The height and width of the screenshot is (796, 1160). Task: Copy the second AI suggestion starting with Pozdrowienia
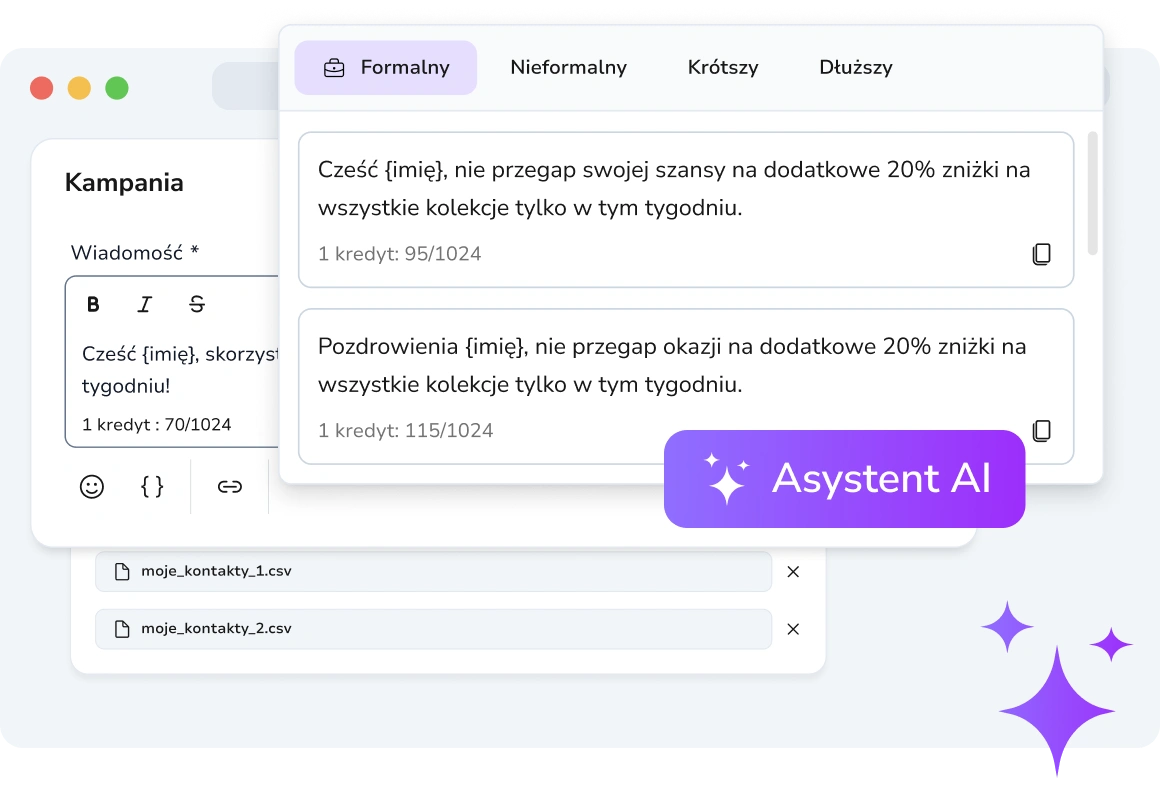(1042, 430)
